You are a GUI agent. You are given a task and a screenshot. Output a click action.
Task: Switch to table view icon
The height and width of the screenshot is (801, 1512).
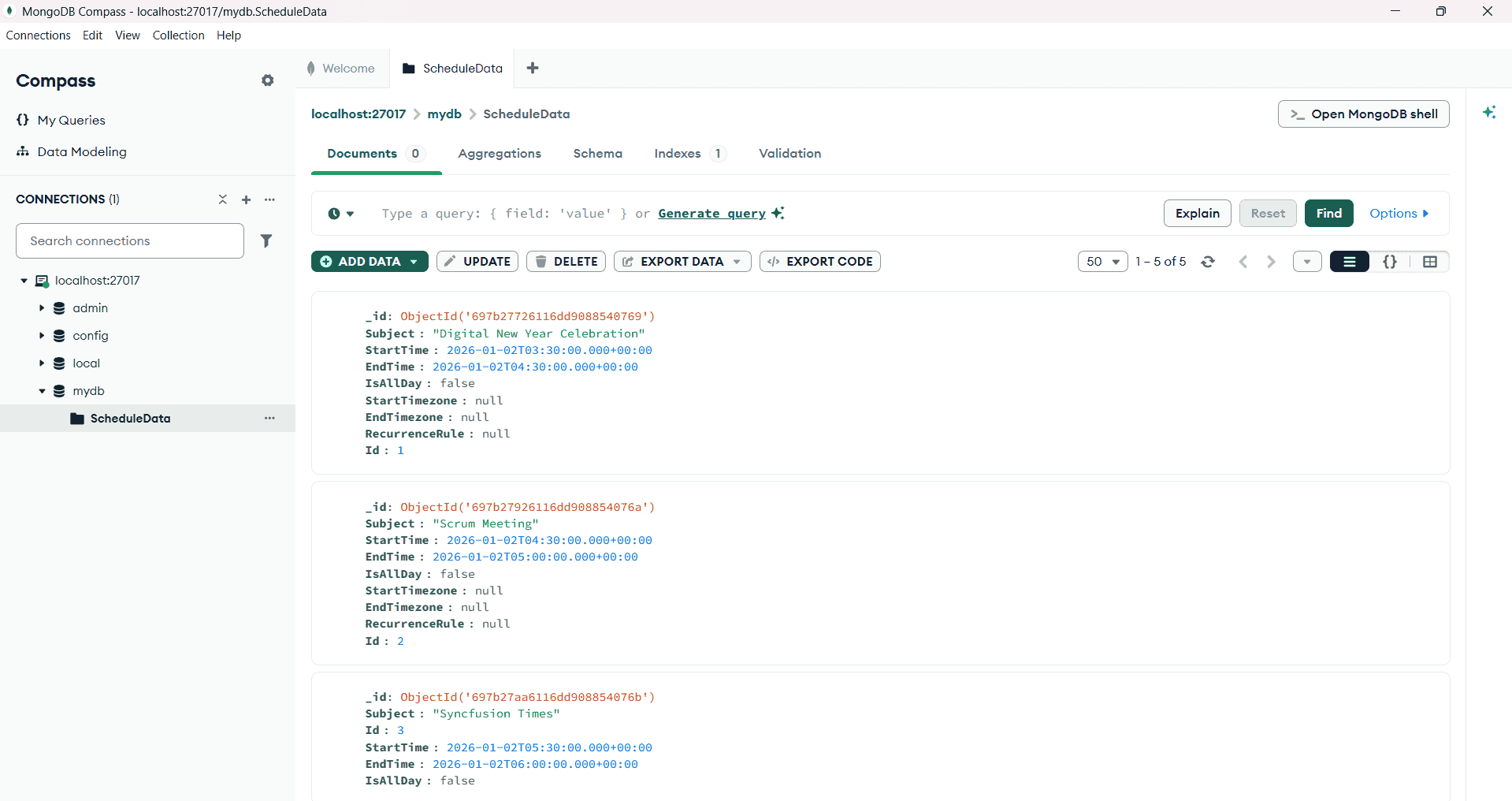(x=1431, y=261)
